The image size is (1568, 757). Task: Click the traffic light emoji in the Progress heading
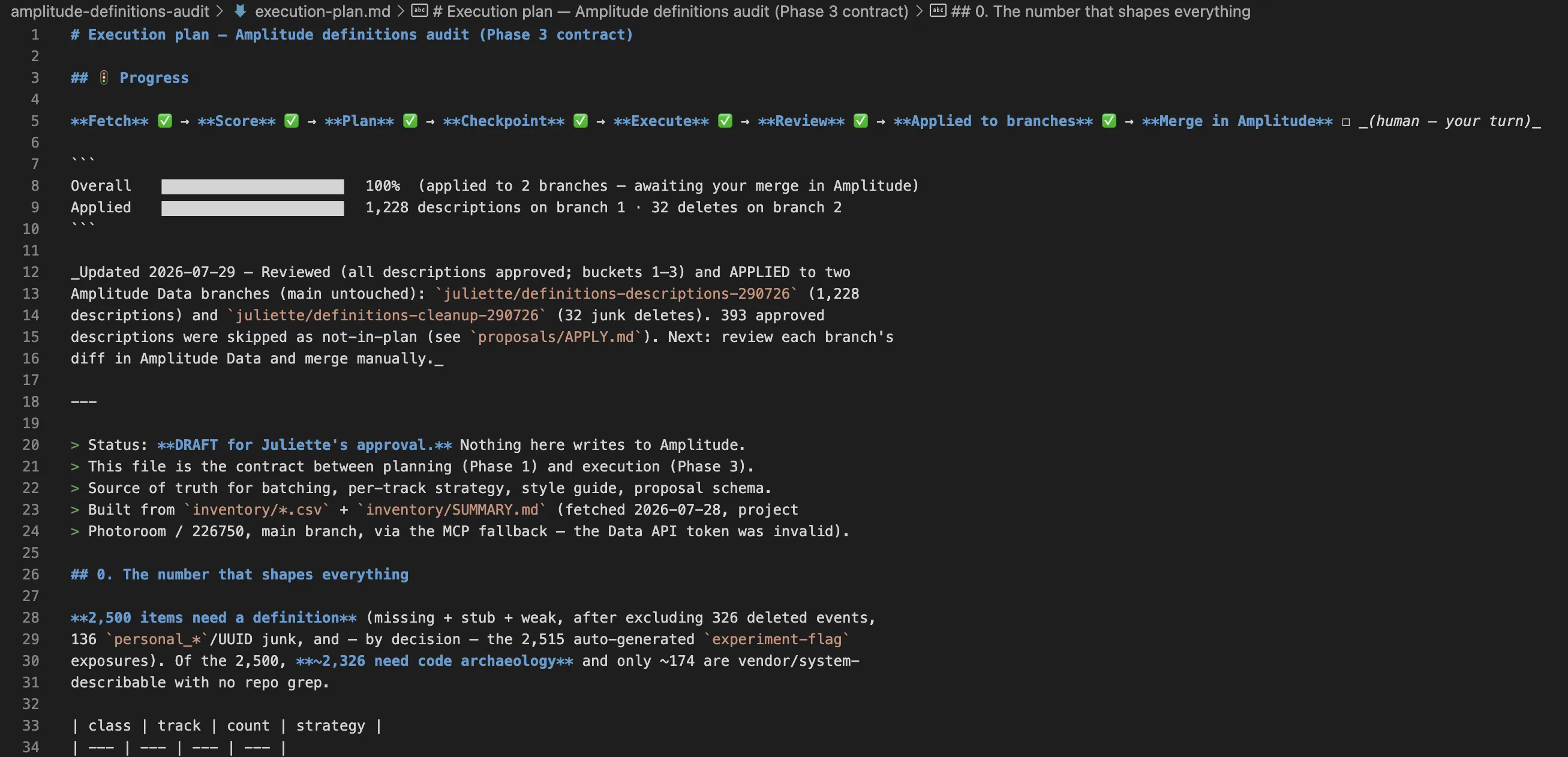[104, 77]
